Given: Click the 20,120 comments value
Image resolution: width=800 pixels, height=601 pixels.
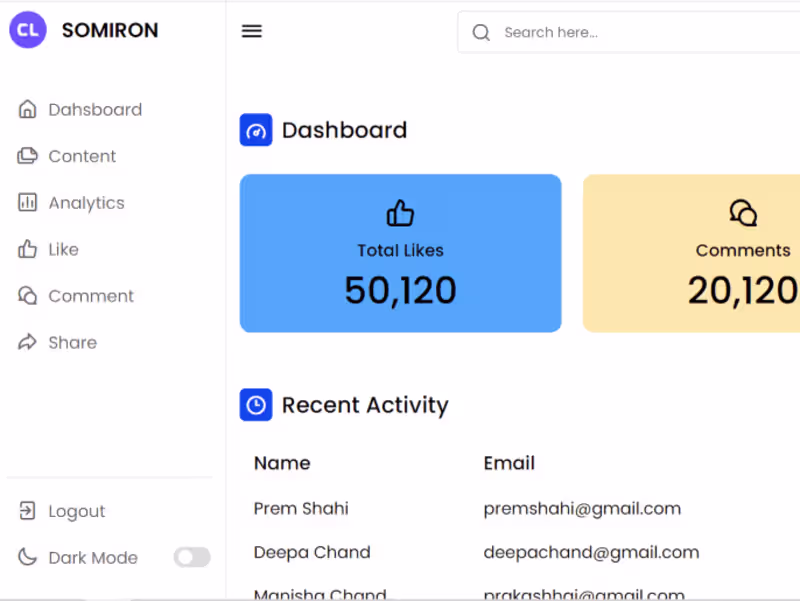Looking at the screenshot, I should pyautogui.click(x=743, y=290).
